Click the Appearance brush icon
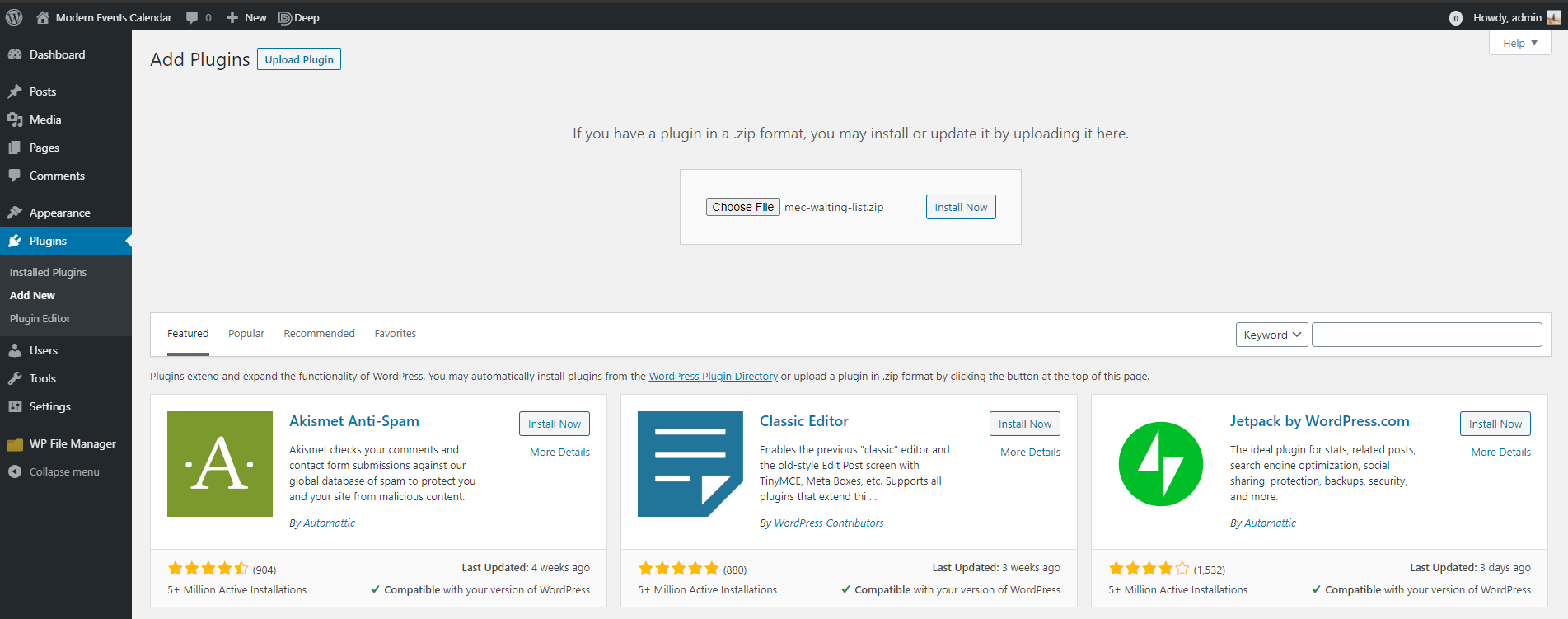Screen dimensions: 1568x619 (15, 213)
